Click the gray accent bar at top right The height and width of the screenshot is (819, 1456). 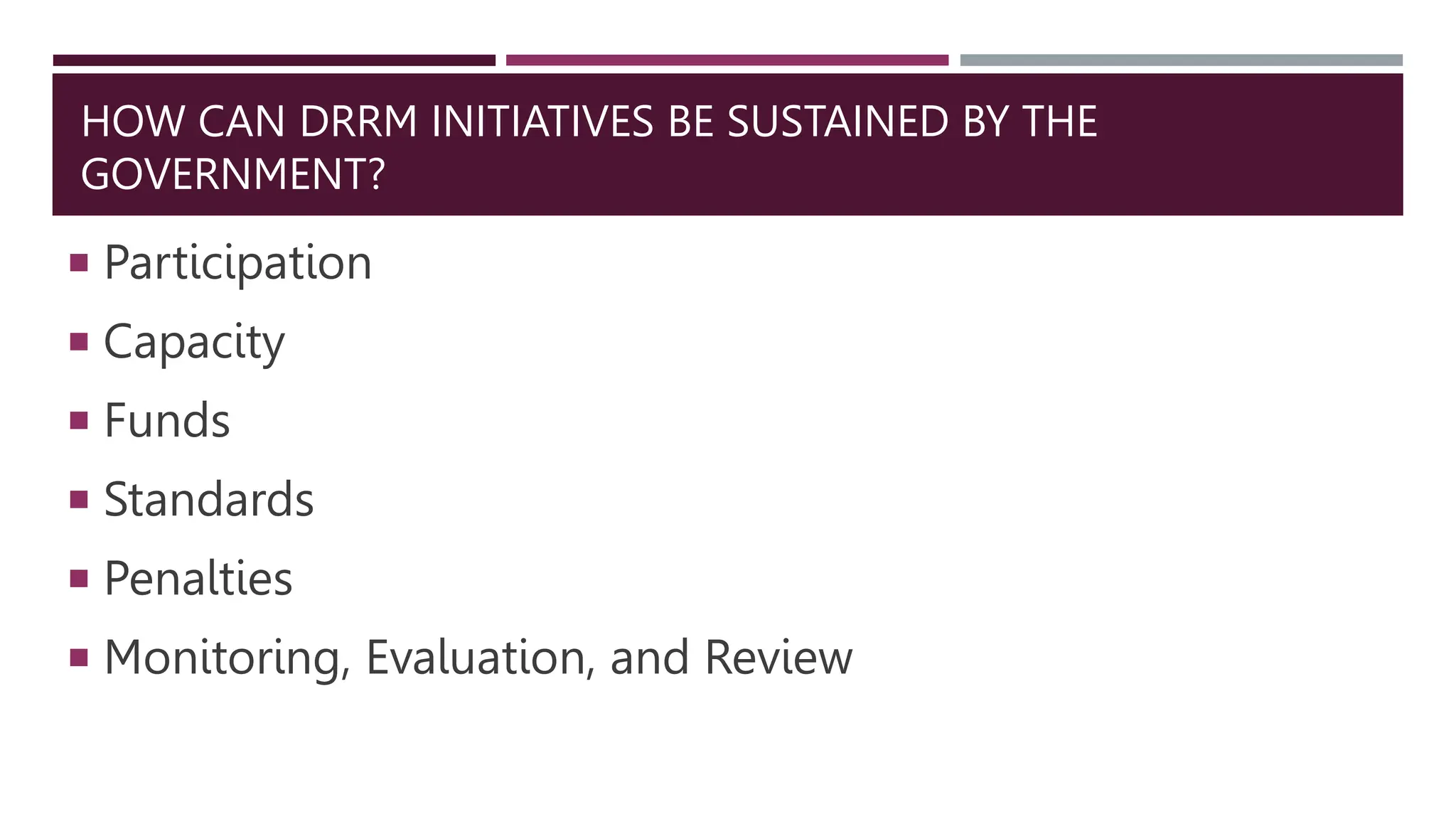point(1182,60)
